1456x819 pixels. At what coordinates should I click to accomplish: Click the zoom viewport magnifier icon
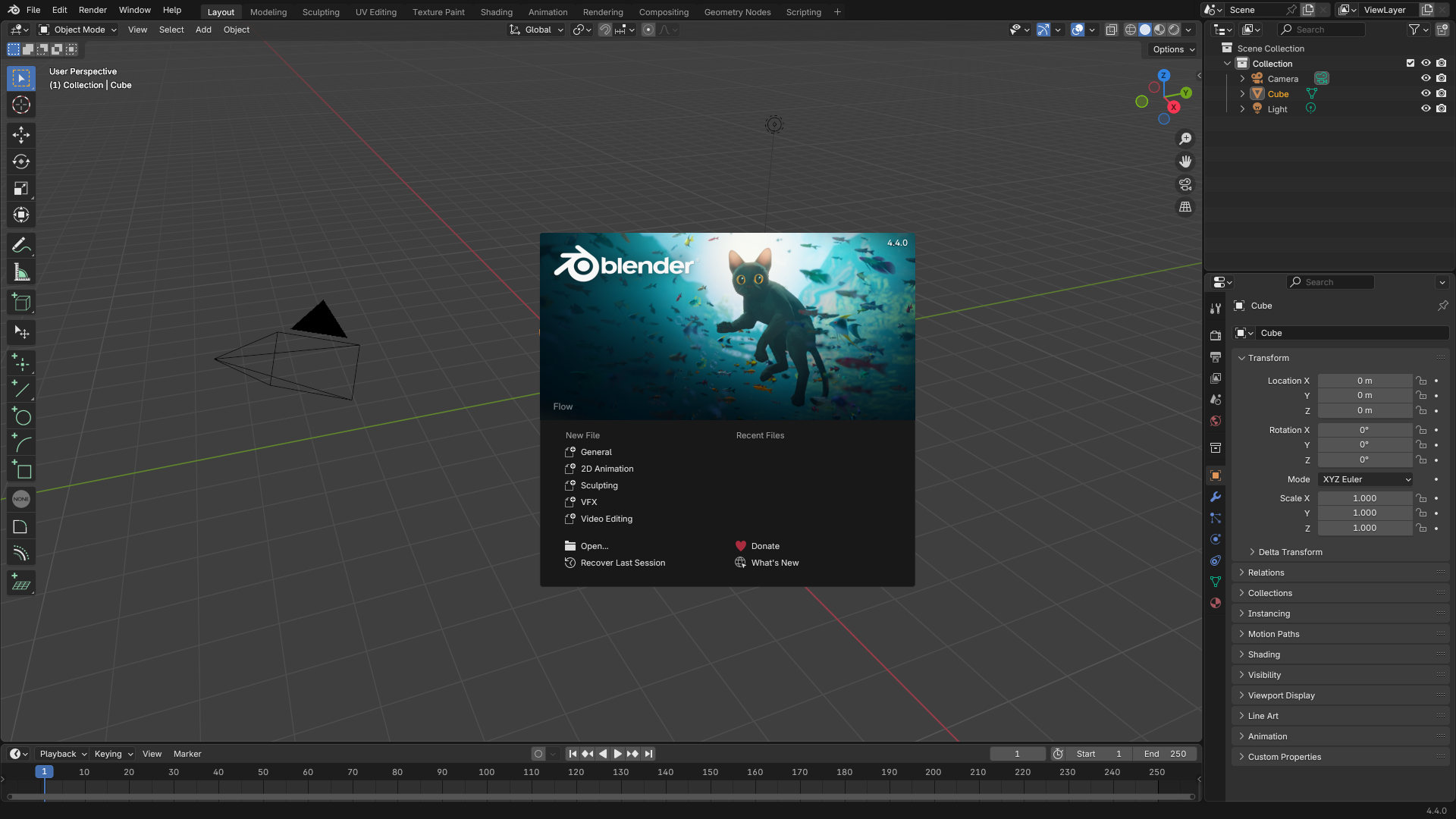[x=1185, y=139]
